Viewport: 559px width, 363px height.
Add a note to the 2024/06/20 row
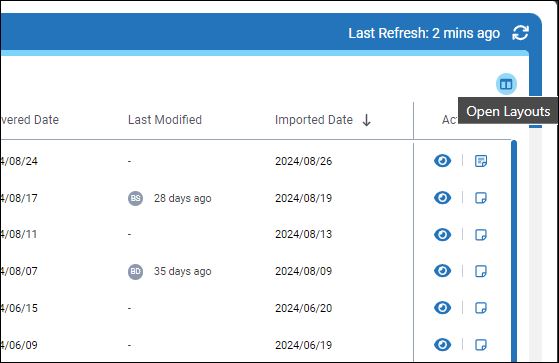[481, 308]
